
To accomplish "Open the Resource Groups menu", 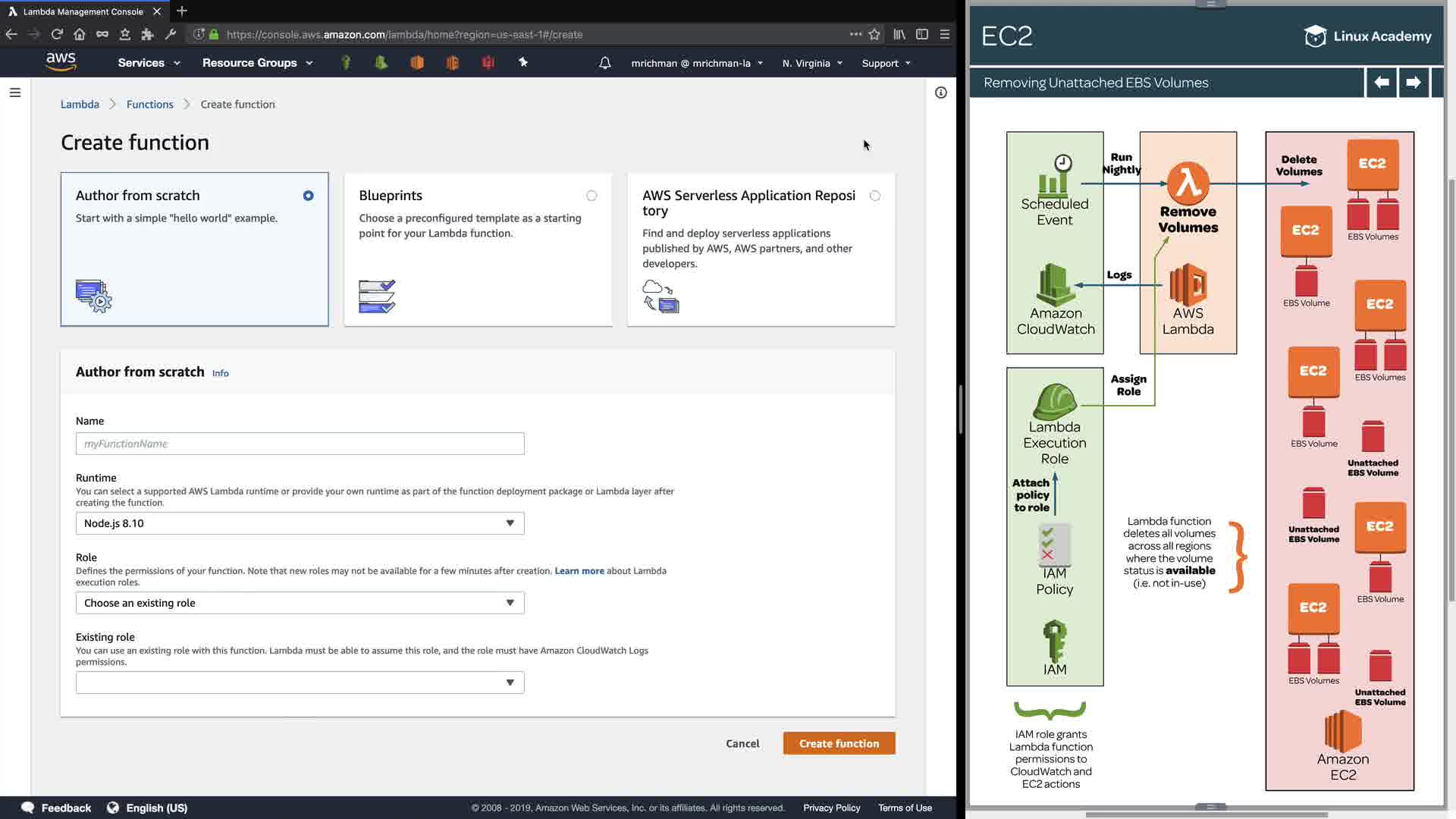I will click(257, 63).
